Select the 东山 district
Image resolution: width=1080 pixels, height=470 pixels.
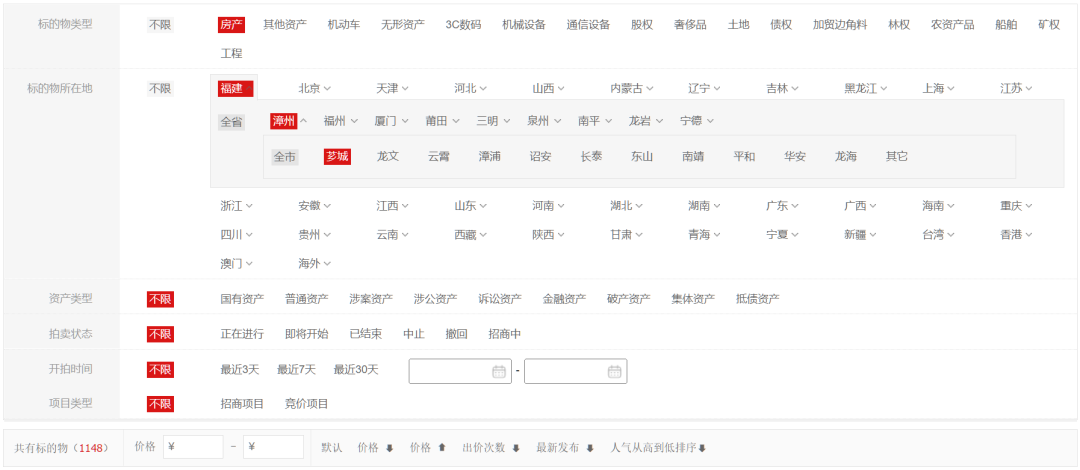[x=642, y=156]
